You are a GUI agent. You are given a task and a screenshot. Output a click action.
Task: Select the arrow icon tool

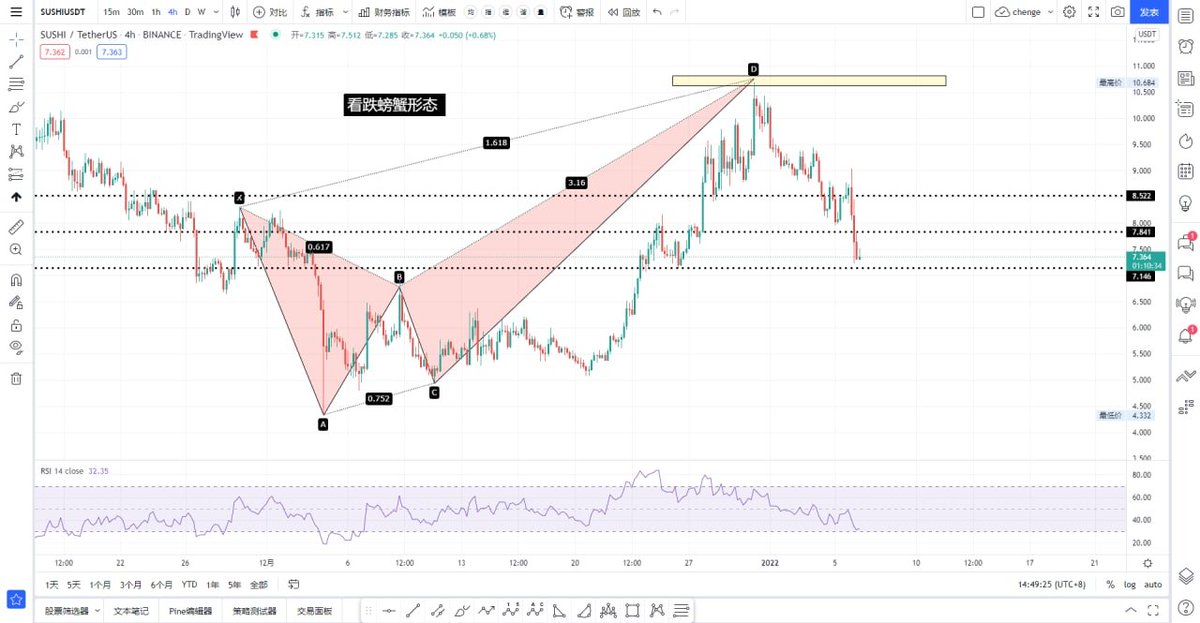click(16, 197)
